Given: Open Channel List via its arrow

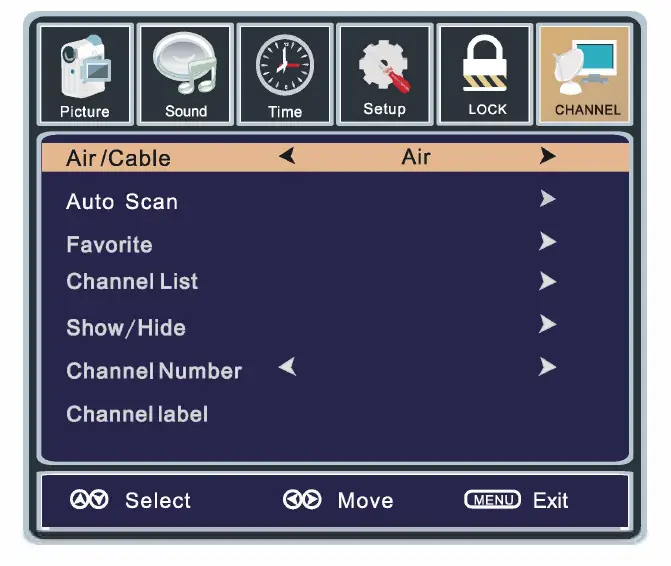Looking at the screenshot, I should coord(547,281).
